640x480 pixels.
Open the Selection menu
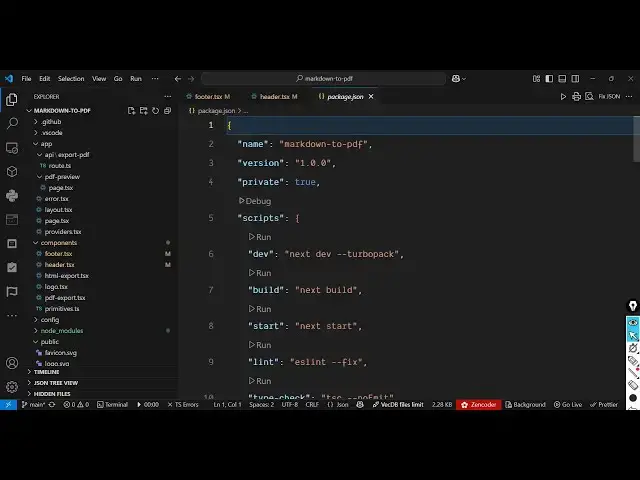[71, 79]
